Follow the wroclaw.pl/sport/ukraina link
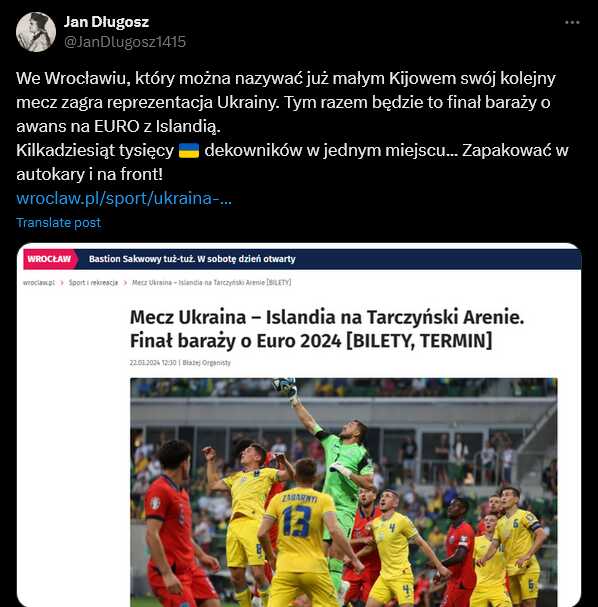 (x=124, y=198)
